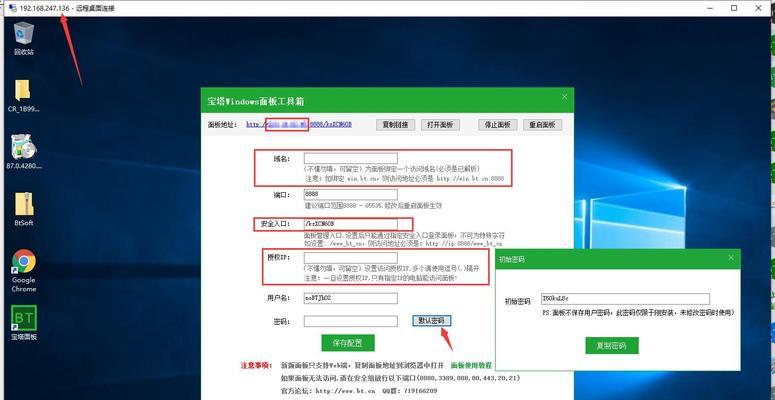Maximize the remote desktop connection window

point(734,8)
